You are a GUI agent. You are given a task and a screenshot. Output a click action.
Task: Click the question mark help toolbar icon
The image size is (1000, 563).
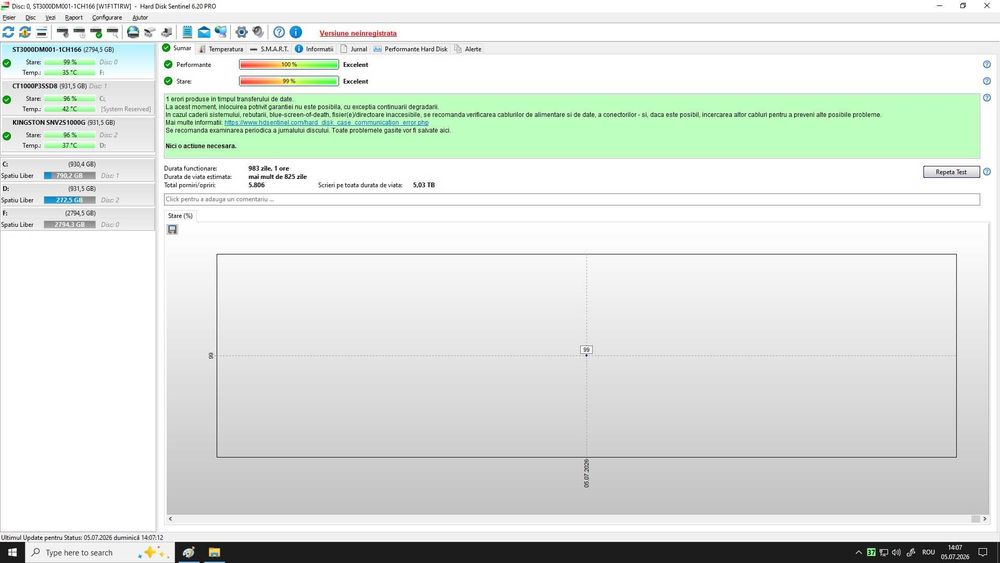pos(279,32)
